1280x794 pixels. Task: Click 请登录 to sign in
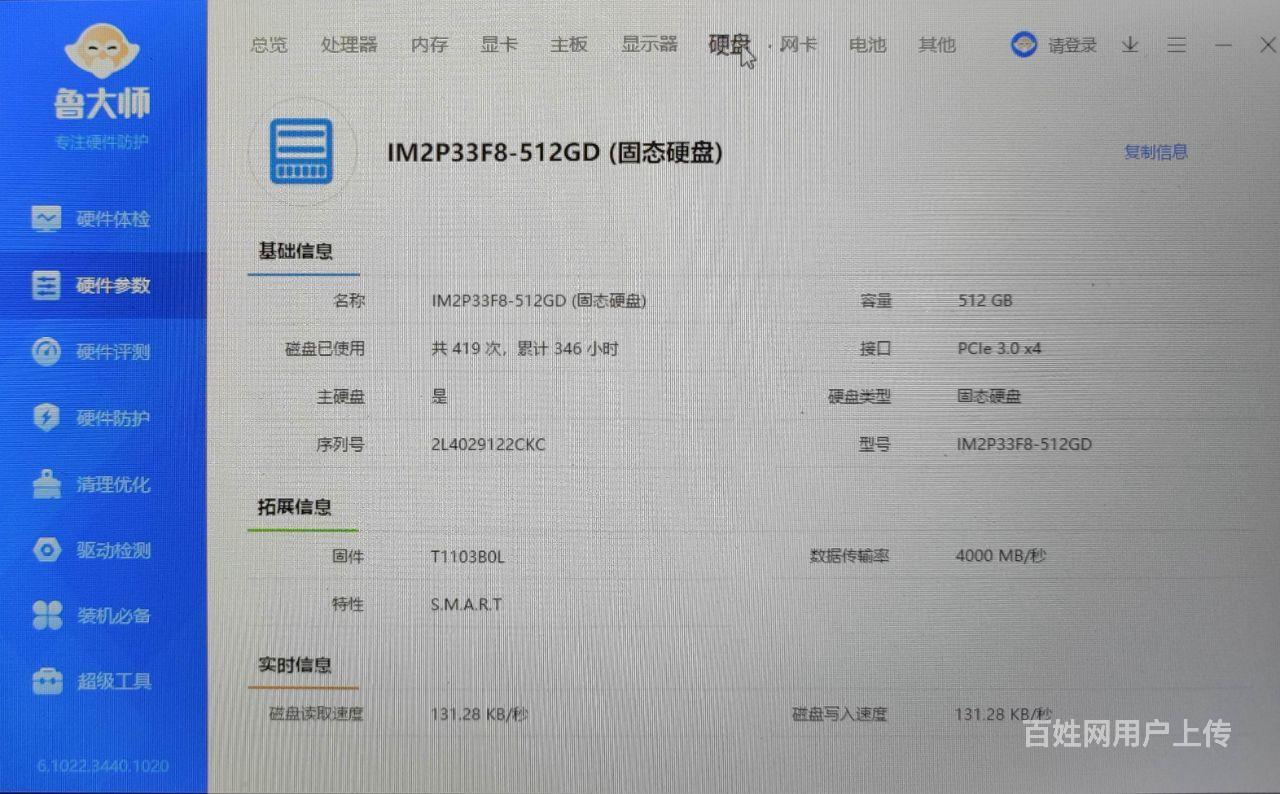pyautogui.click(x=1072, y=45)
